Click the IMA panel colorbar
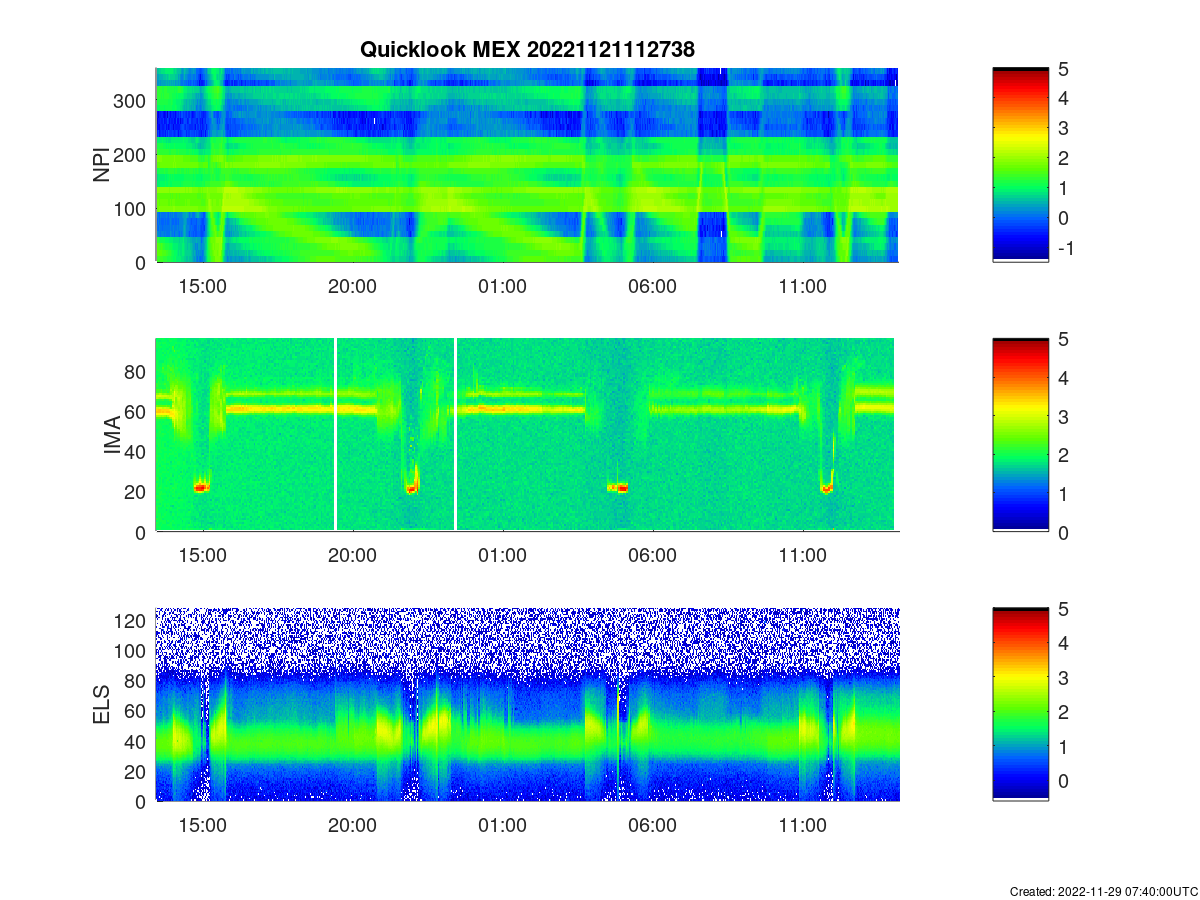The height and width of the screenshot is (900, 1200). coord(1020,435)
